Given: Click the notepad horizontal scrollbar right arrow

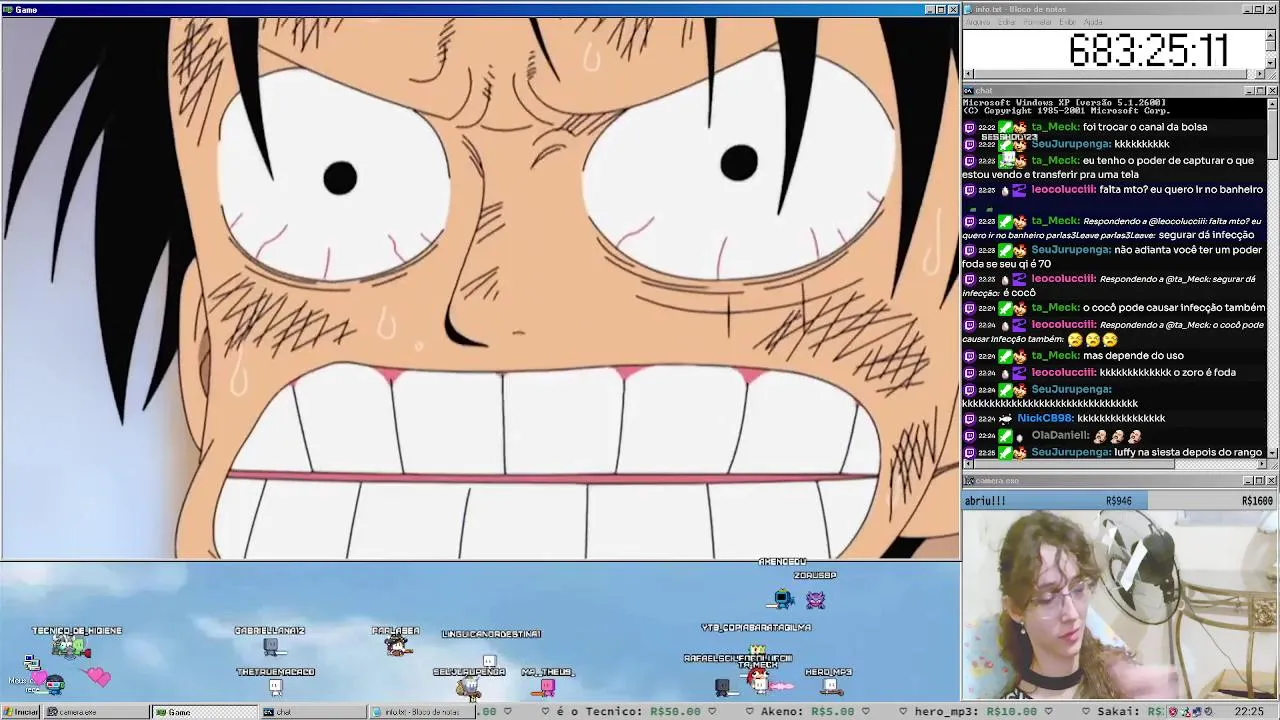Looking at the screenshot, I should coord(1261,75).
